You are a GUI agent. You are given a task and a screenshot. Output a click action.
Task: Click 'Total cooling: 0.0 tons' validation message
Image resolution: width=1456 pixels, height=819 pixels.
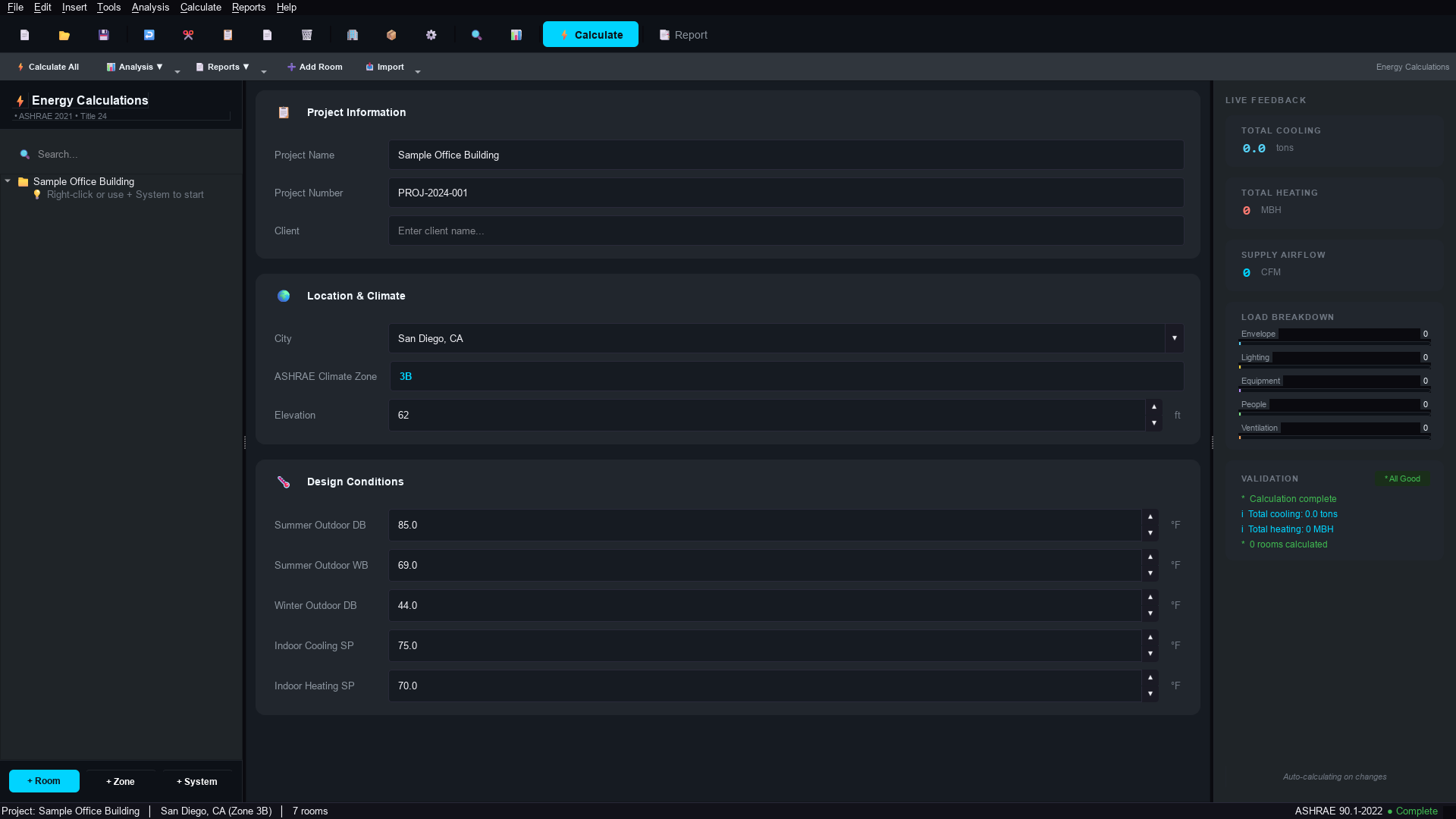pos(1292,514)
